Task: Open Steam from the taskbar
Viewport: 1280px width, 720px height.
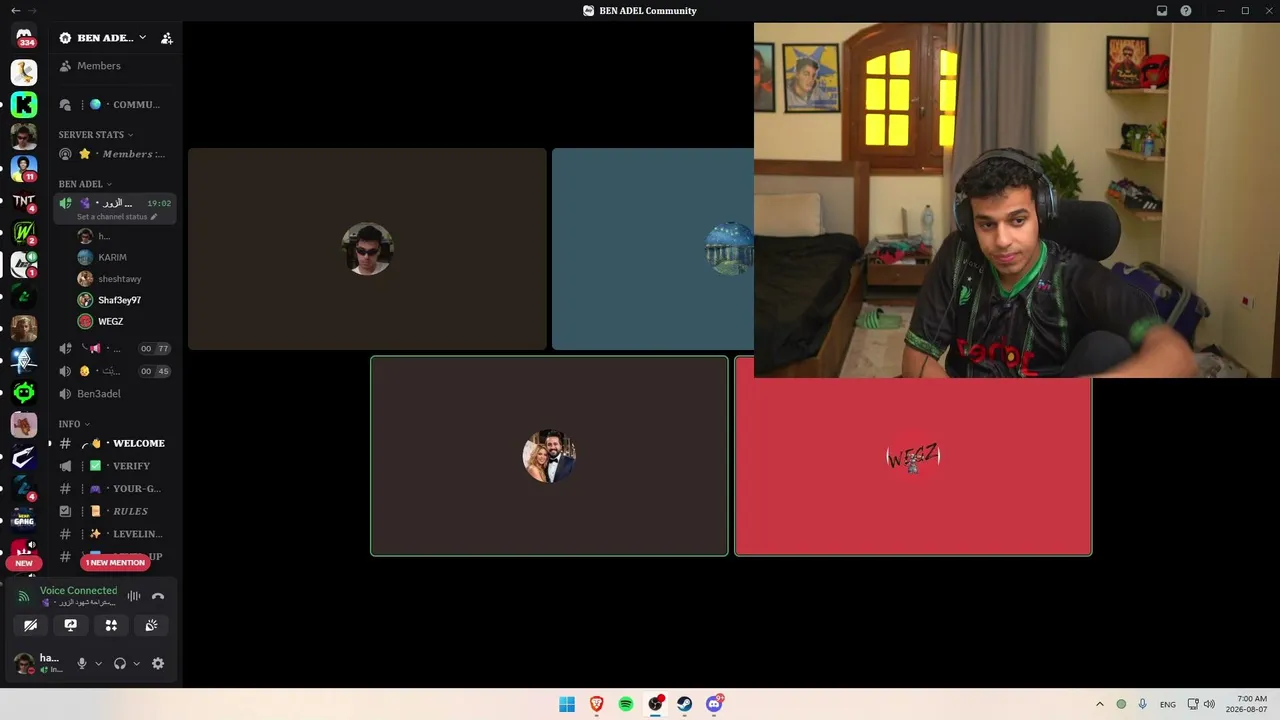Action: point(684,704)
